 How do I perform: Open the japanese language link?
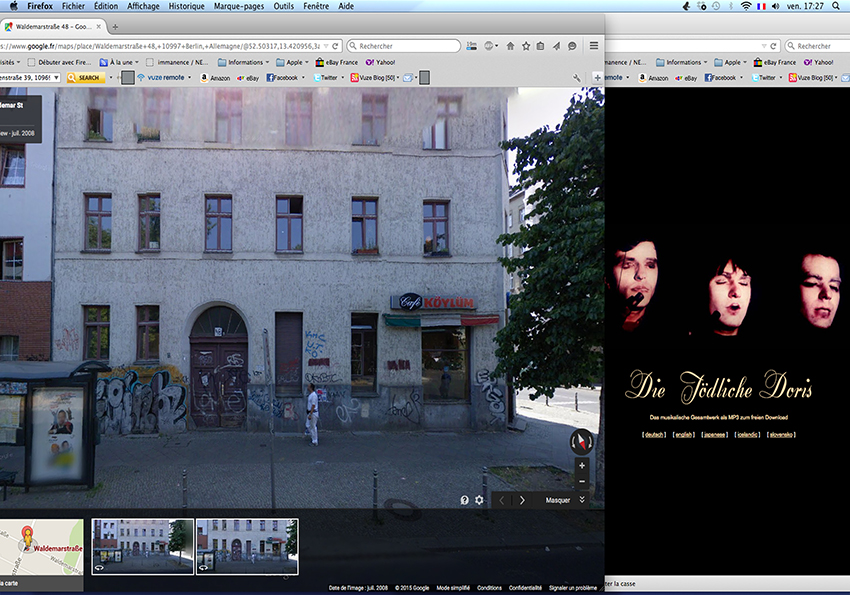(x=714, y=435)
